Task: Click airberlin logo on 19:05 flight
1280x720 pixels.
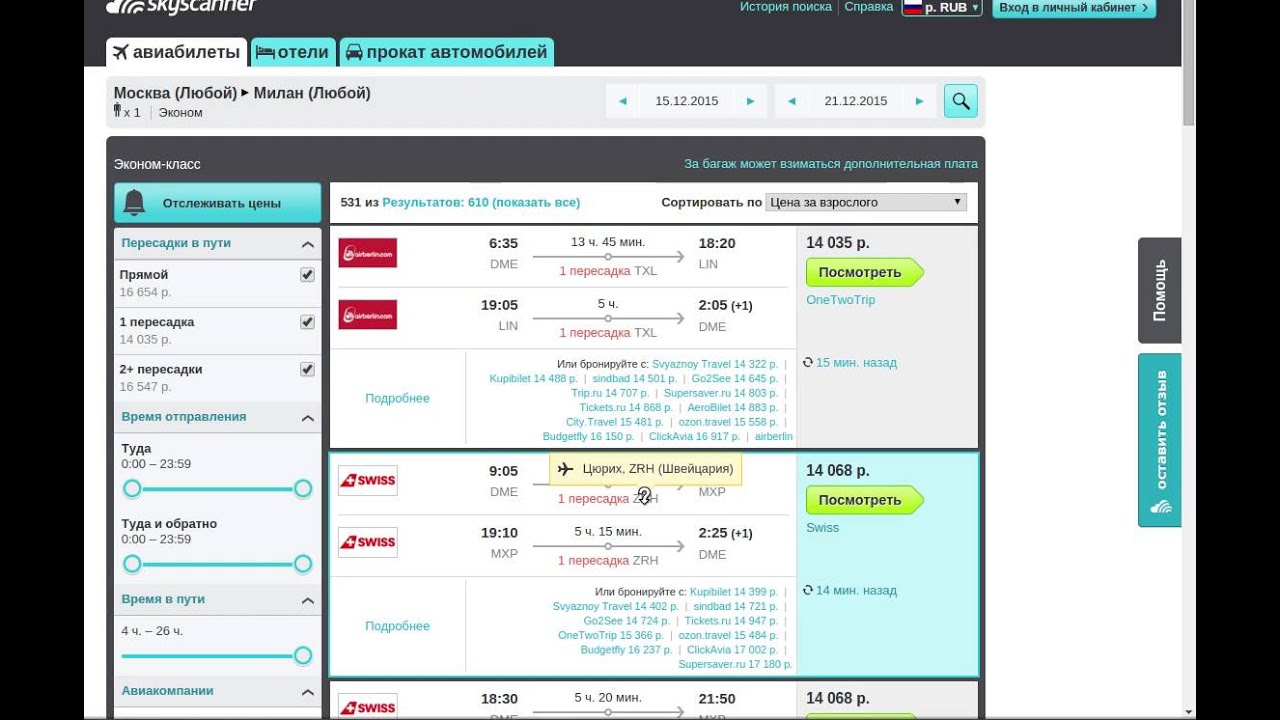Action: [x=367, y=315]
